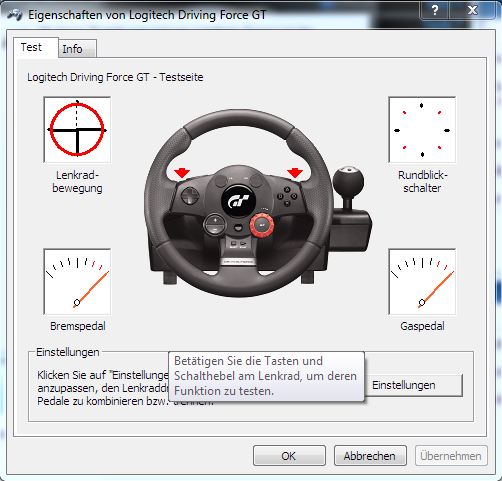Viewport: 502px width, 481px height.
Task: Click the Lenkradbewegung steering indicator
Action: coord(77,130)
